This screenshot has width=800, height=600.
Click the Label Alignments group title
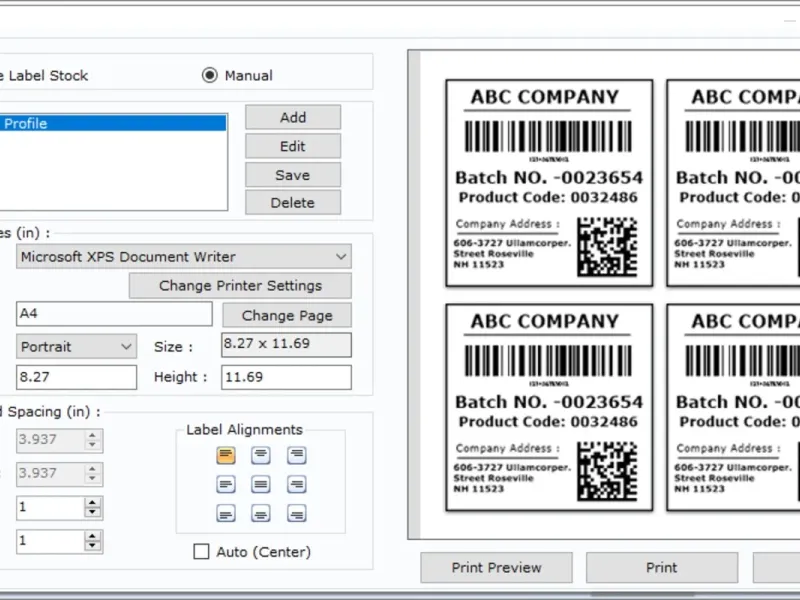point(244,430)
